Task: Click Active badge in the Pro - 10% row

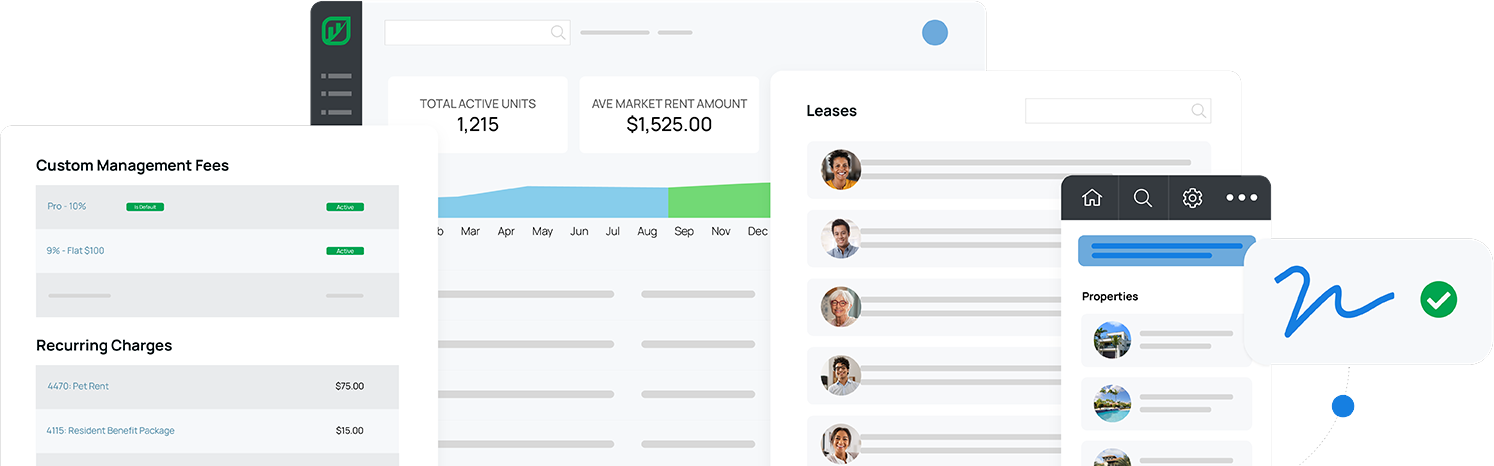Action: click(x=345, y=207)
